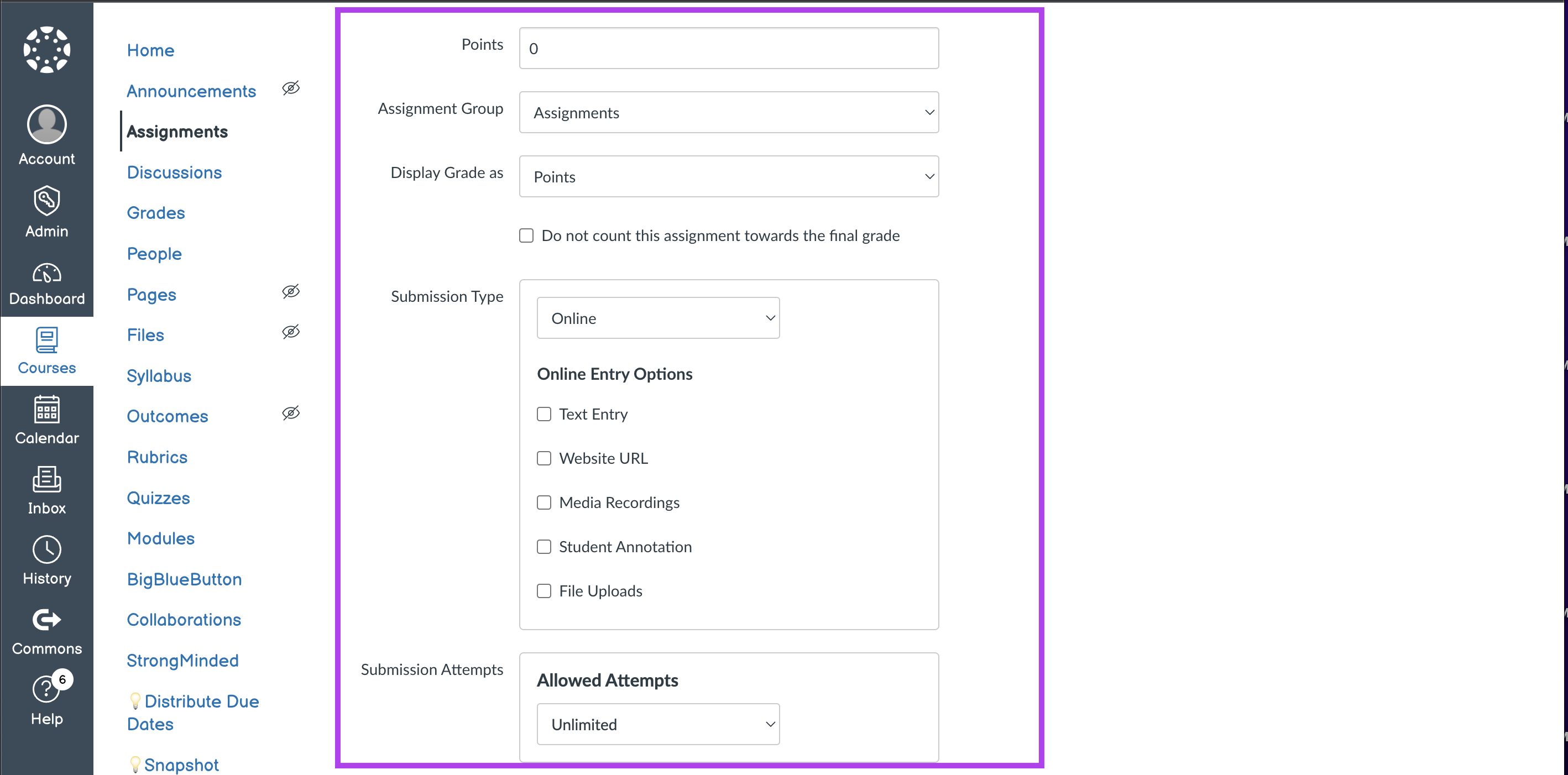Open the Admin shield icon
Screen dimensions: 1568x775
tap(47, 202)
